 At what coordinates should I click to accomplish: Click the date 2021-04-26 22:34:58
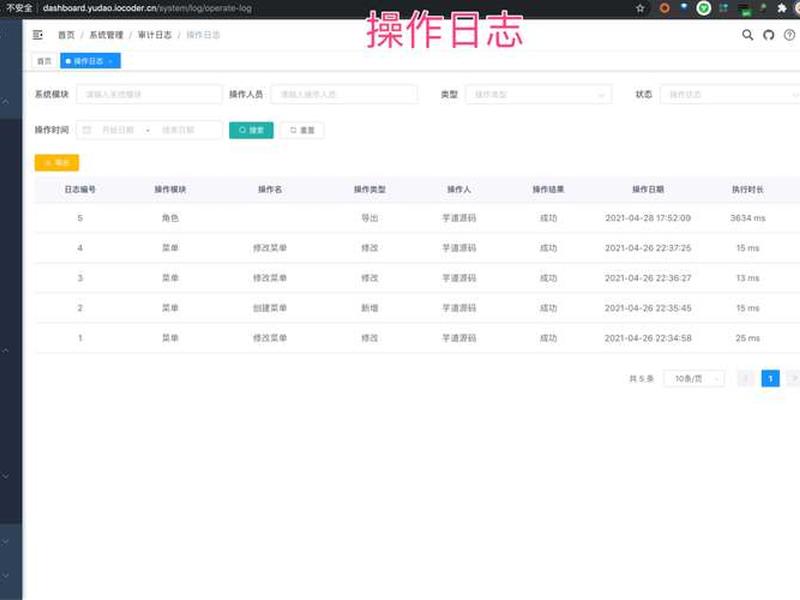(648, 338)
